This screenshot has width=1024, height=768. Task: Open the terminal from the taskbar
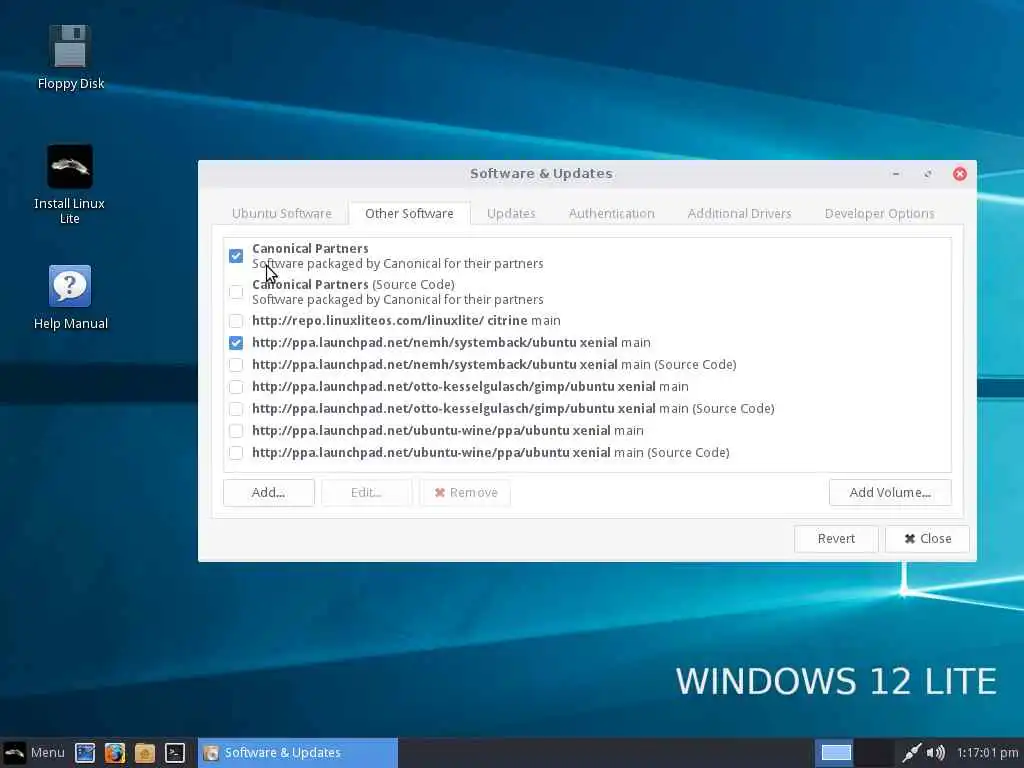point(175,752)
